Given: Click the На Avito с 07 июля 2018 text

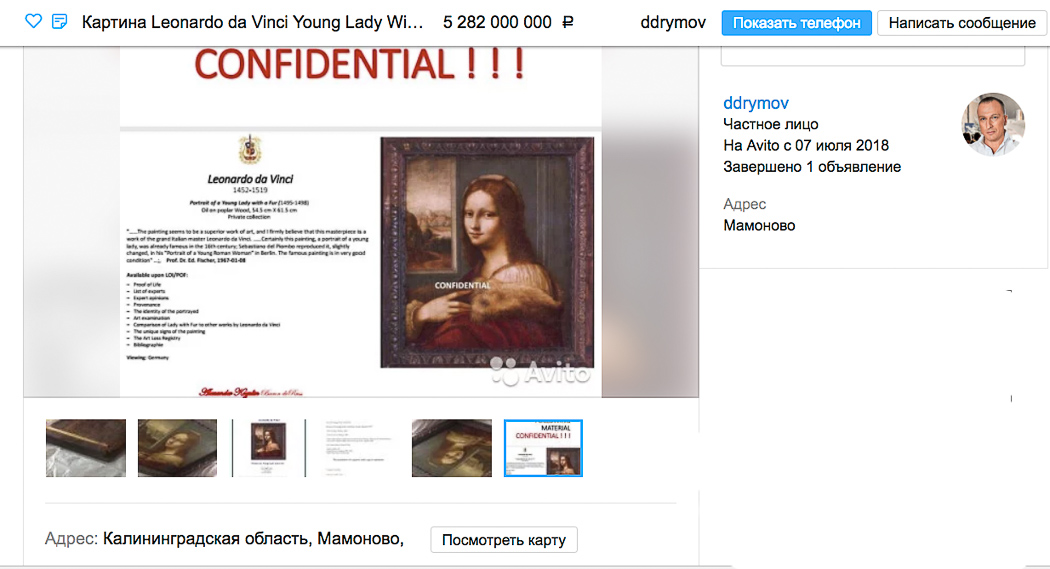Looking at the screenshot, I should point(806,145).
